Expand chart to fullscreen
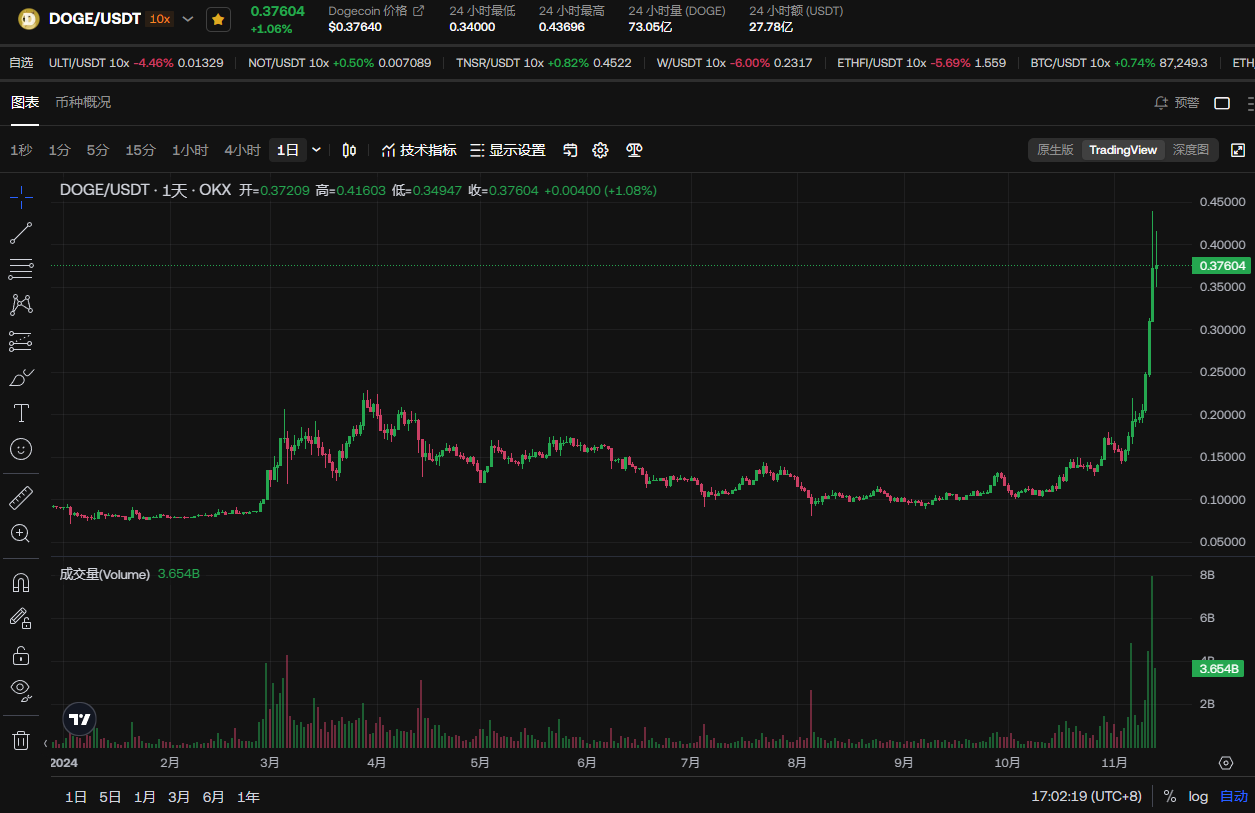This screenshot has height=813, width=1255. pyautogui.click(x=1238, y=150)
